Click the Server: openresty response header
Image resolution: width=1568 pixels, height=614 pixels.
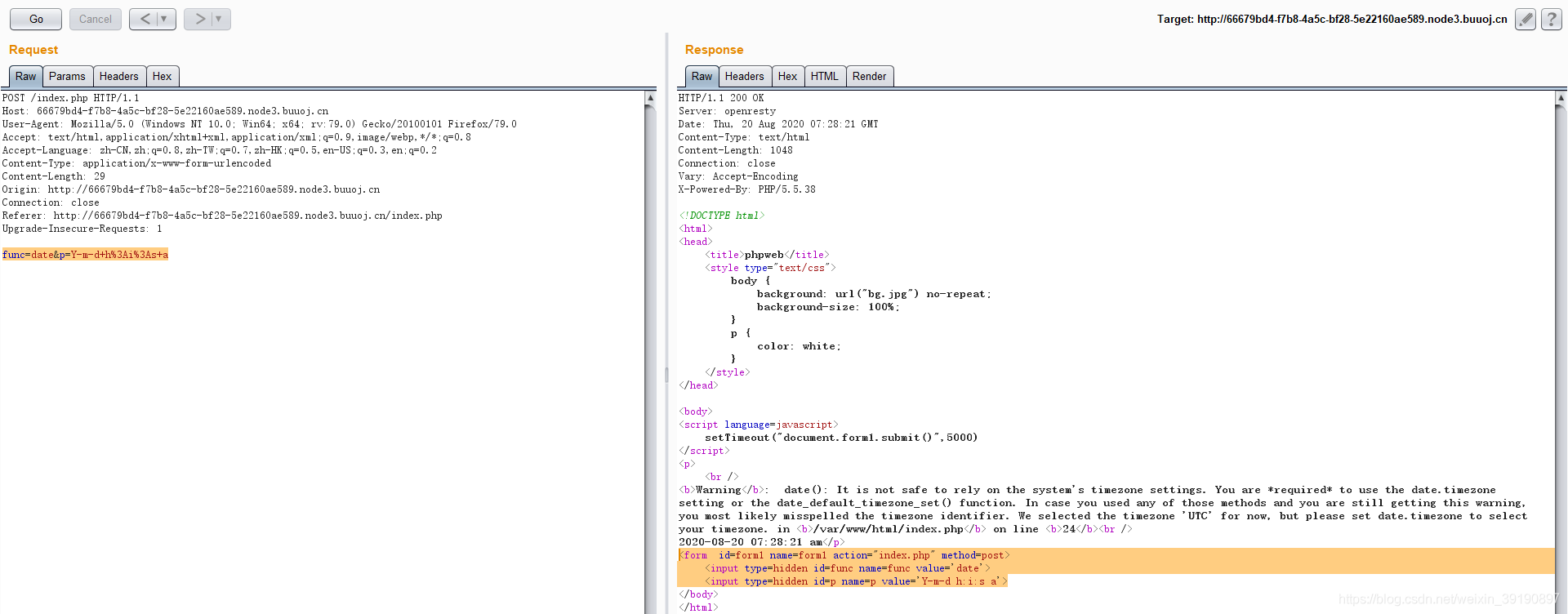(x=727, y=111)
